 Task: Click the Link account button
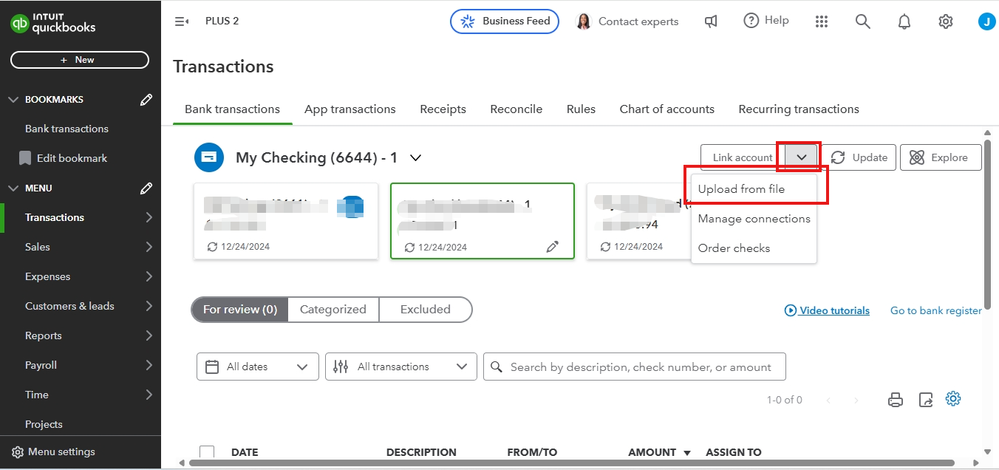743,157
